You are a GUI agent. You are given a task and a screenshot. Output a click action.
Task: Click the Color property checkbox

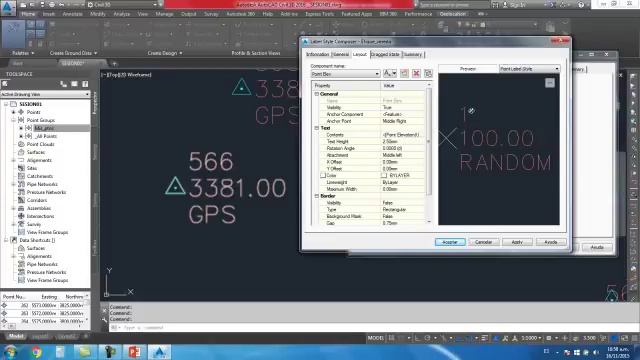323,176
